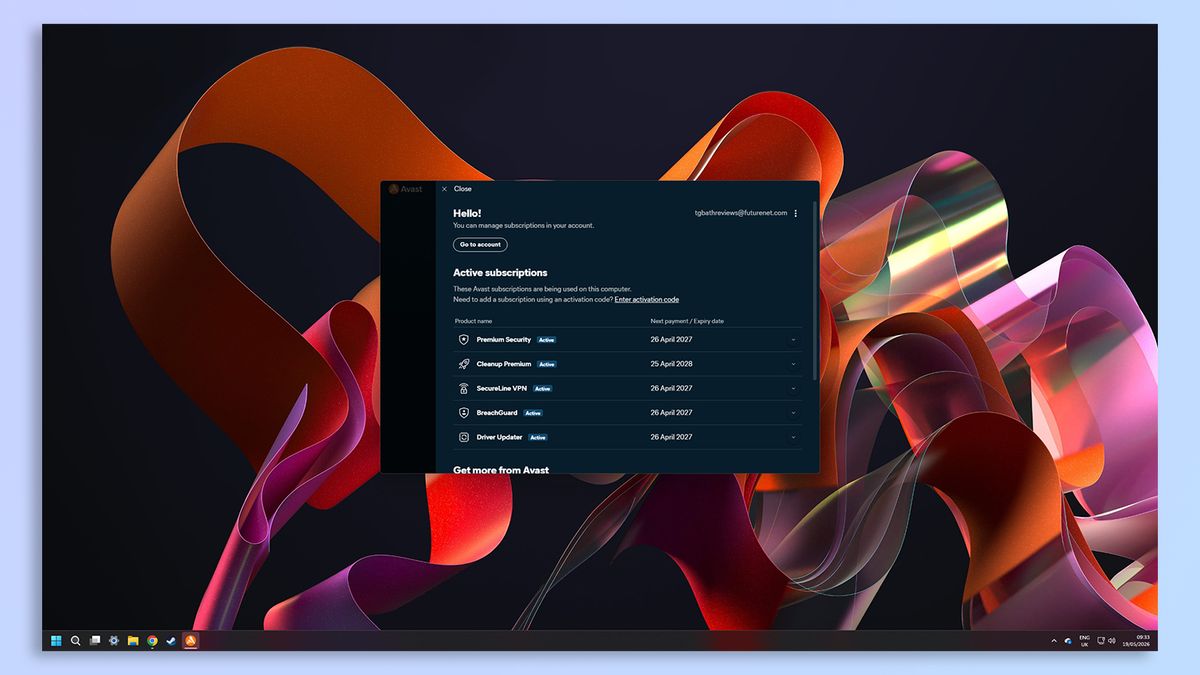
Task: Expand the Premium Security subscription row
Action: pyautogui.click(x=794, y=340)
